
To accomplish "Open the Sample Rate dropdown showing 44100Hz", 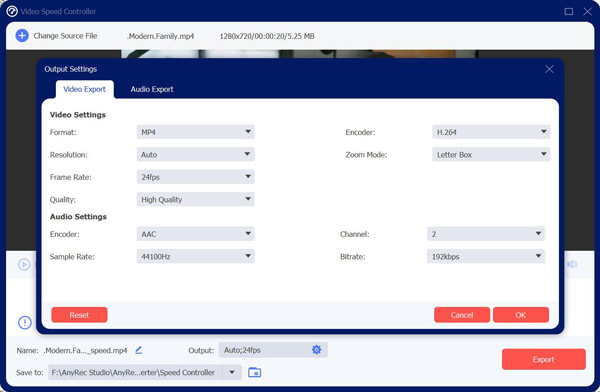I will pos(196,256).
